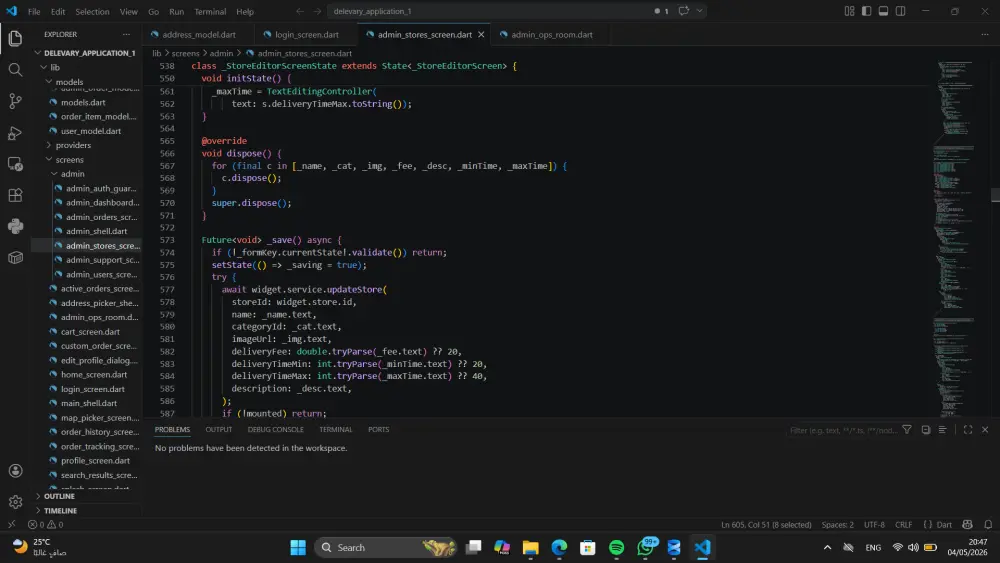Close the bottom panel

click(x=985, y=430)
